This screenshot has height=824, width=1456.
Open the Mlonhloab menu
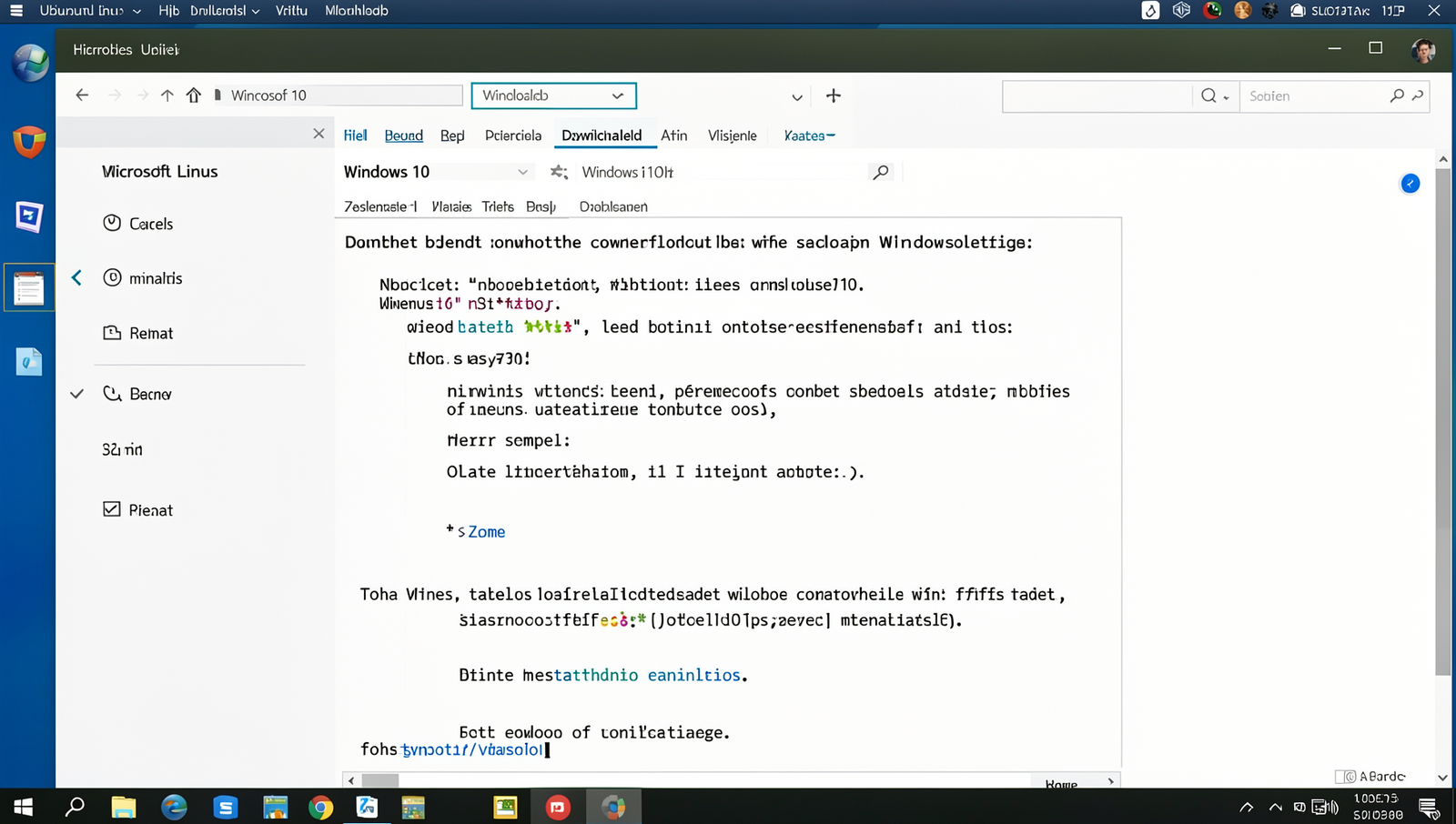tap(357, 11)
